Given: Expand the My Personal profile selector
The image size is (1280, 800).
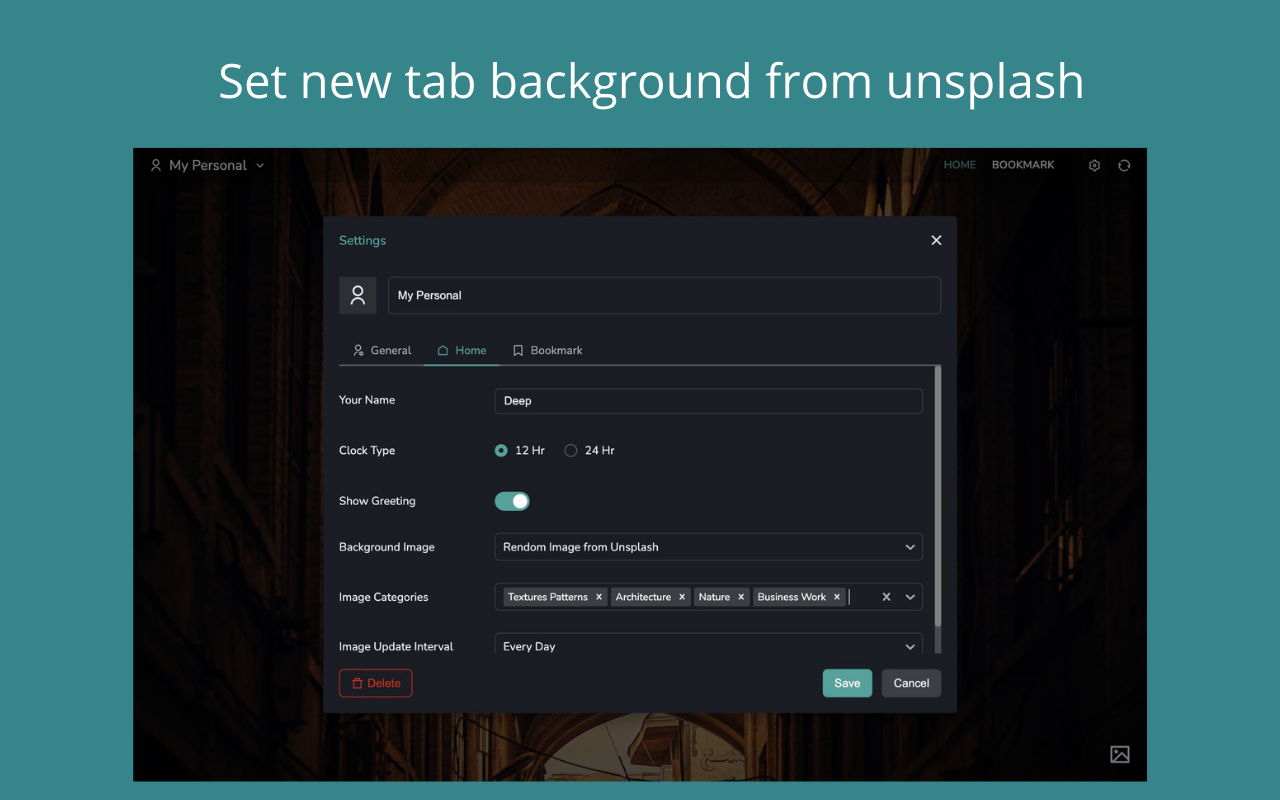Looking at the screenshot, I should pos(259,165).
